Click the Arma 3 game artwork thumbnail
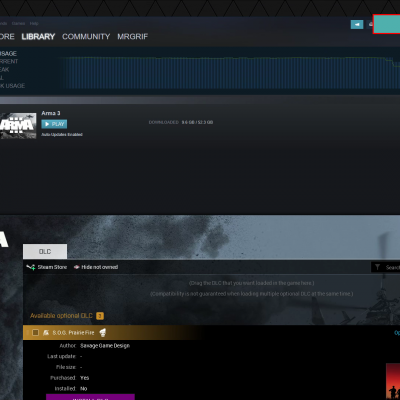The image size is (400, 400). (x=18, y=126)
